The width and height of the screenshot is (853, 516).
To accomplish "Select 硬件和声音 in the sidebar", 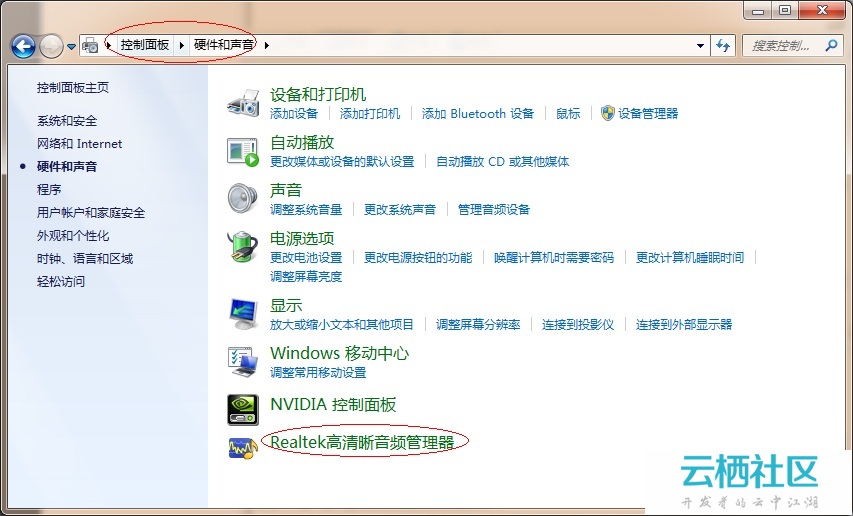I will point(67,166).
